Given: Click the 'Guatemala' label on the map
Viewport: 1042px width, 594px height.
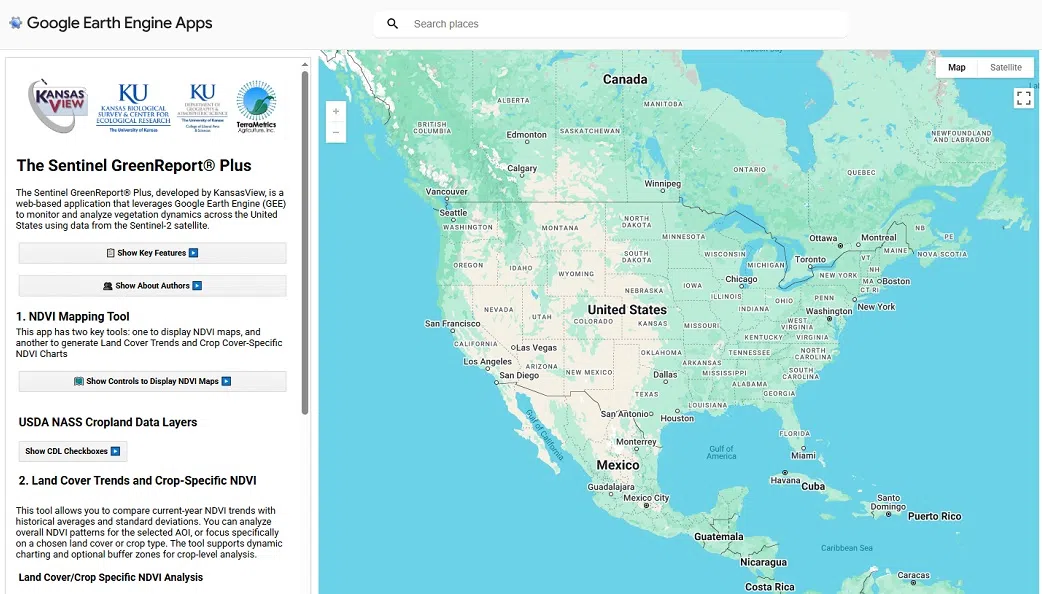Looking at the screenshot, I should click(x=718, y=537).
